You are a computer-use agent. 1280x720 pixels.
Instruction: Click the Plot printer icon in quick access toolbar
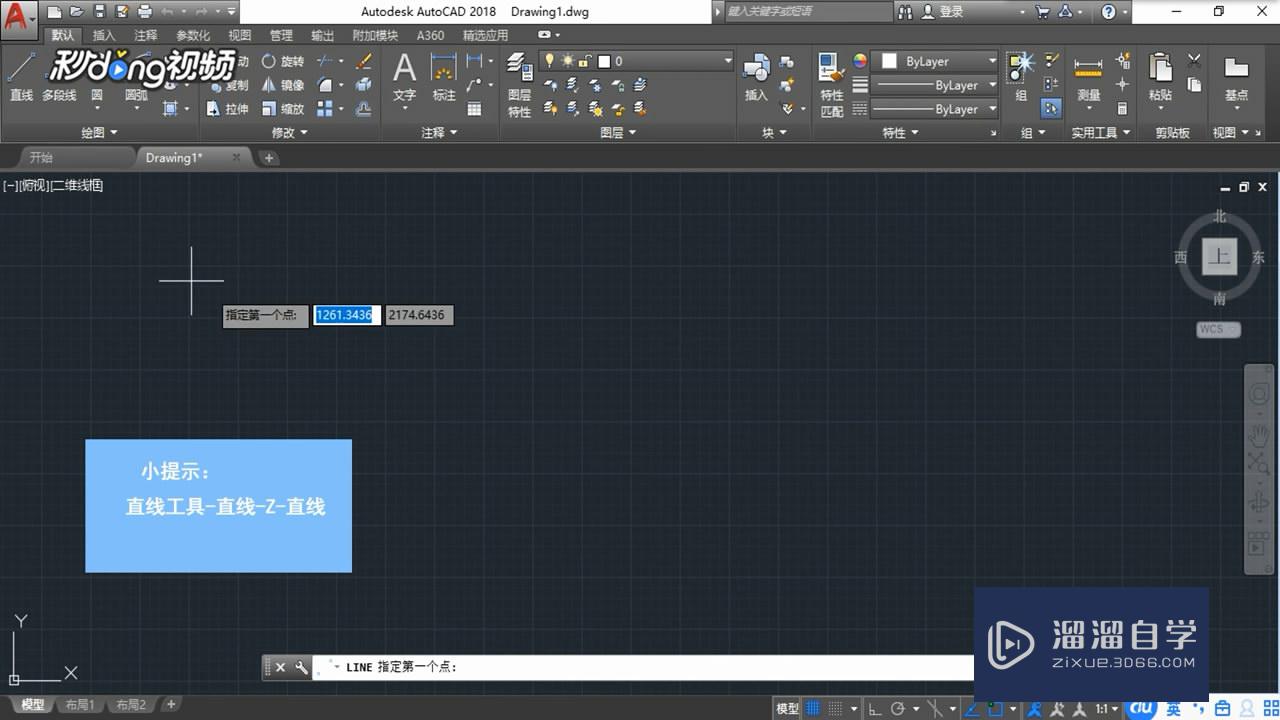(x=144, y=12)
